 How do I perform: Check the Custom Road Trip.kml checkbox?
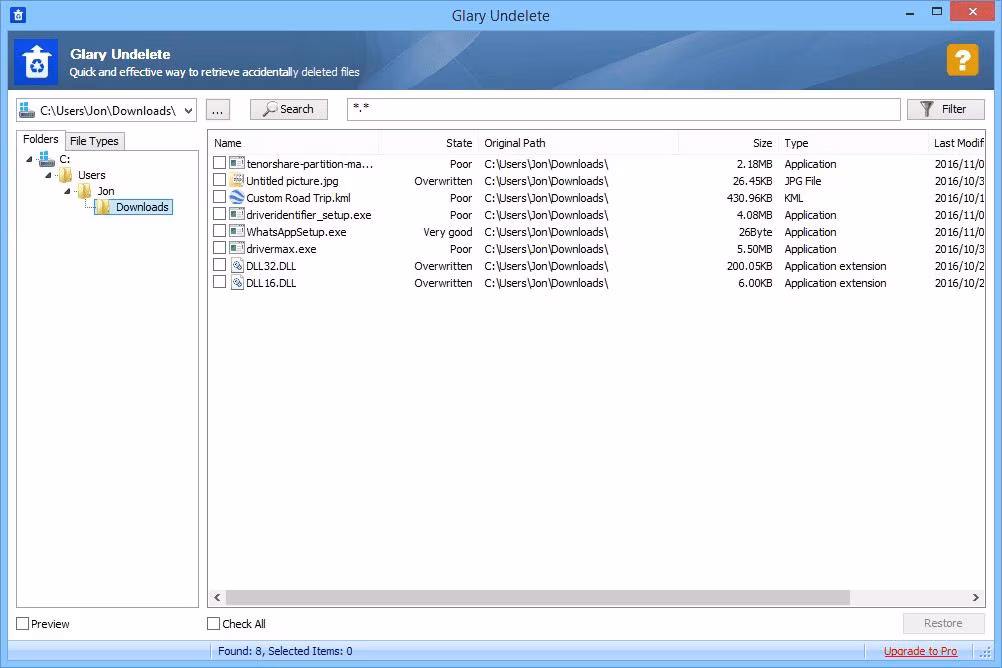(219, 197)
